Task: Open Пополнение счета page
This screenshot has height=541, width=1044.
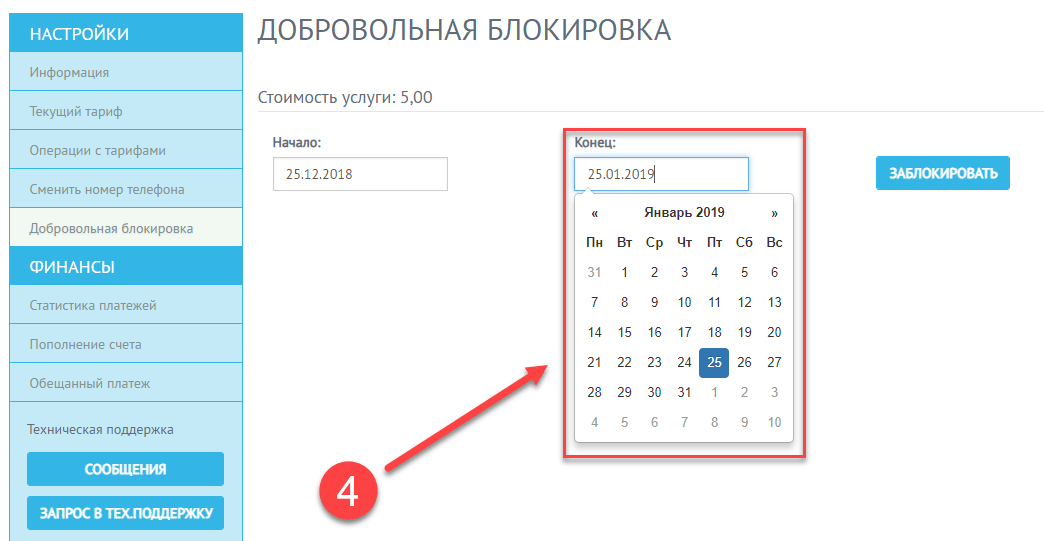Action: click(x=126, y=344)
